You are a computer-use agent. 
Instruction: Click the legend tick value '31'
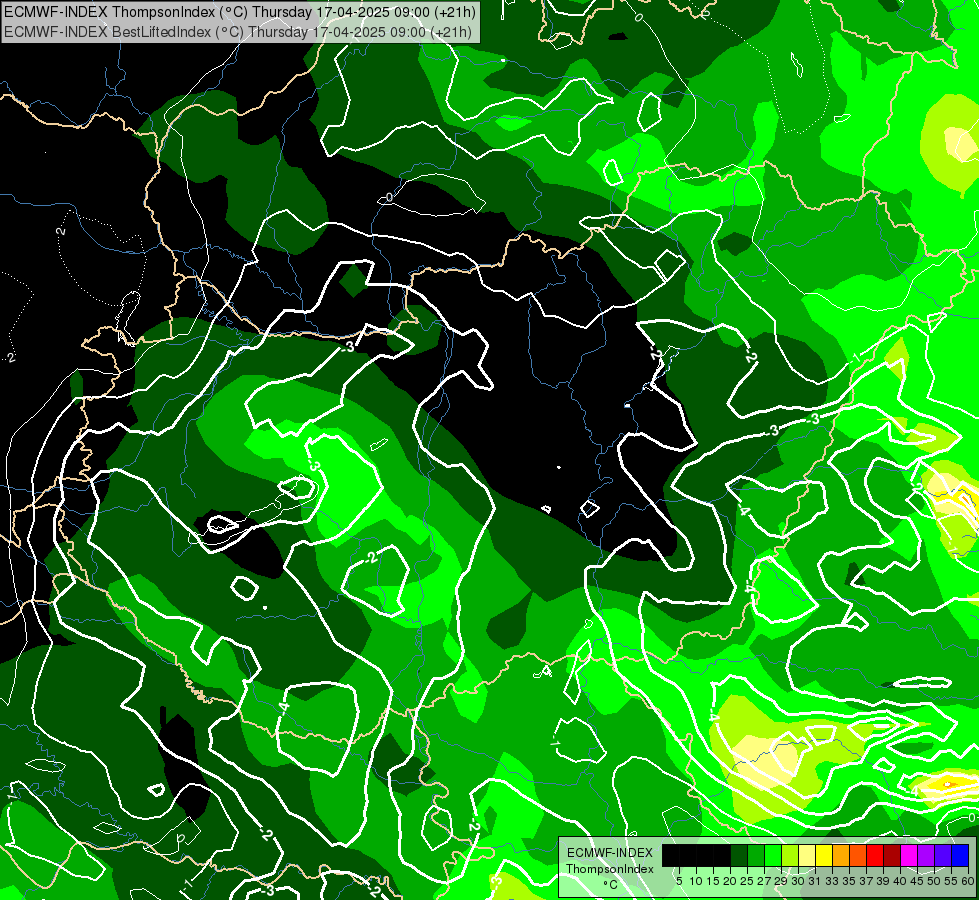tap(815, 881)
